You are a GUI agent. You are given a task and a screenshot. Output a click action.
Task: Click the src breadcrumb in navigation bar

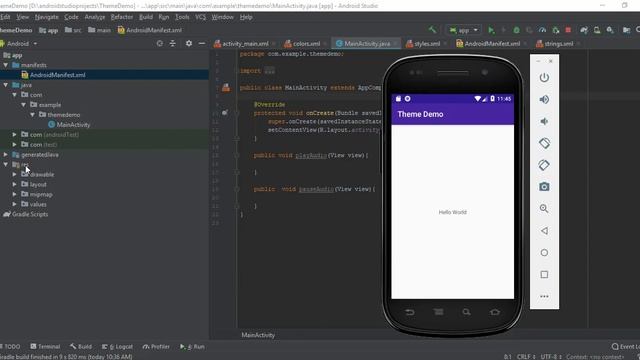pyautogui.click(x=73, y=30)
